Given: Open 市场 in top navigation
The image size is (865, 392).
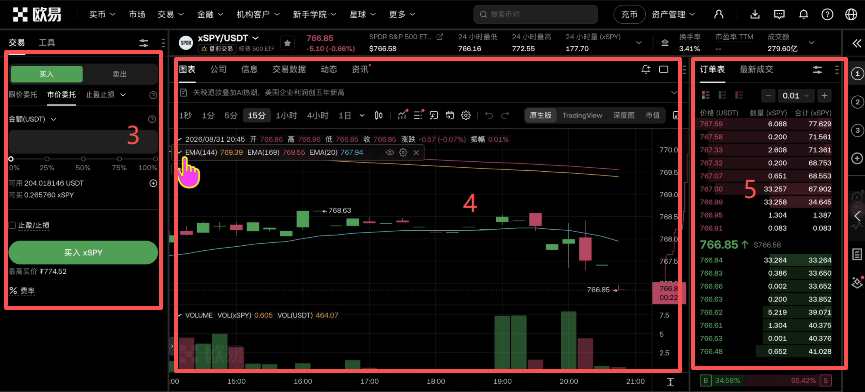Looking at the screenshot, I should coord(137,14).
